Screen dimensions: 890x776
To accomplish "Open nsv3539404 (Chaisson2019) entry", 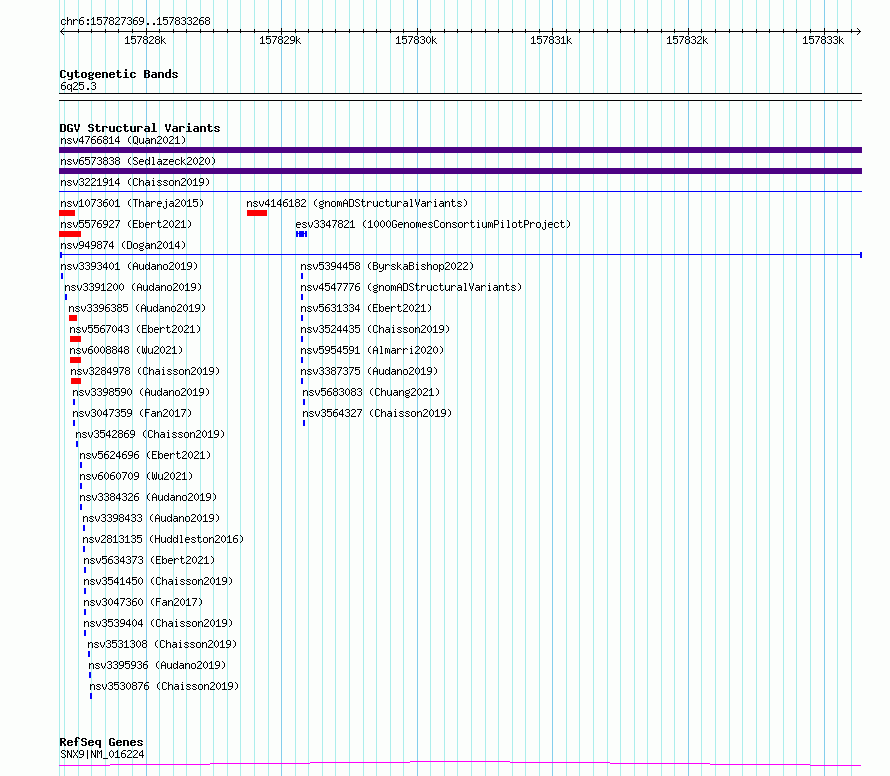I will click(x=158, y=623).
